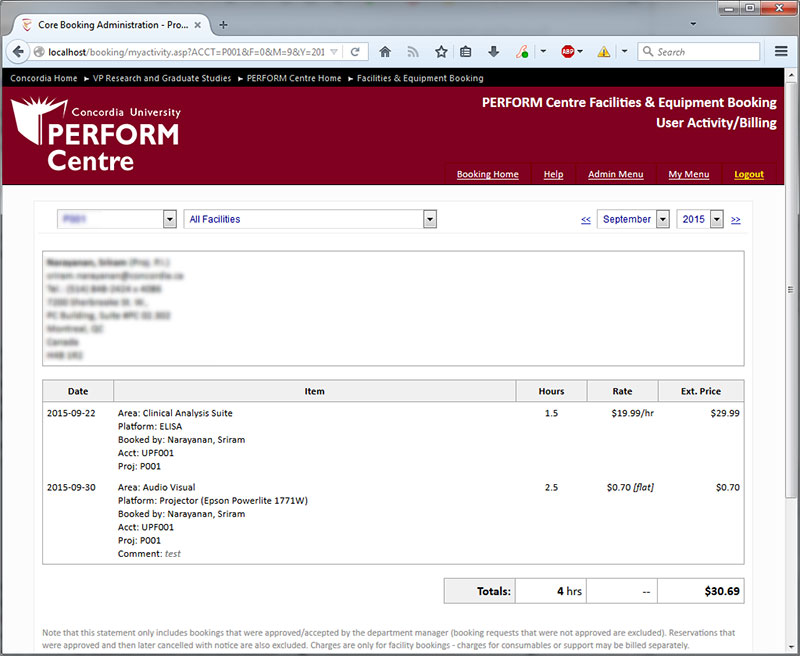This screenshot has width=800, height=656.
Task: Expand the All Facilities dropdown
Action: click(x=311, y=219)
